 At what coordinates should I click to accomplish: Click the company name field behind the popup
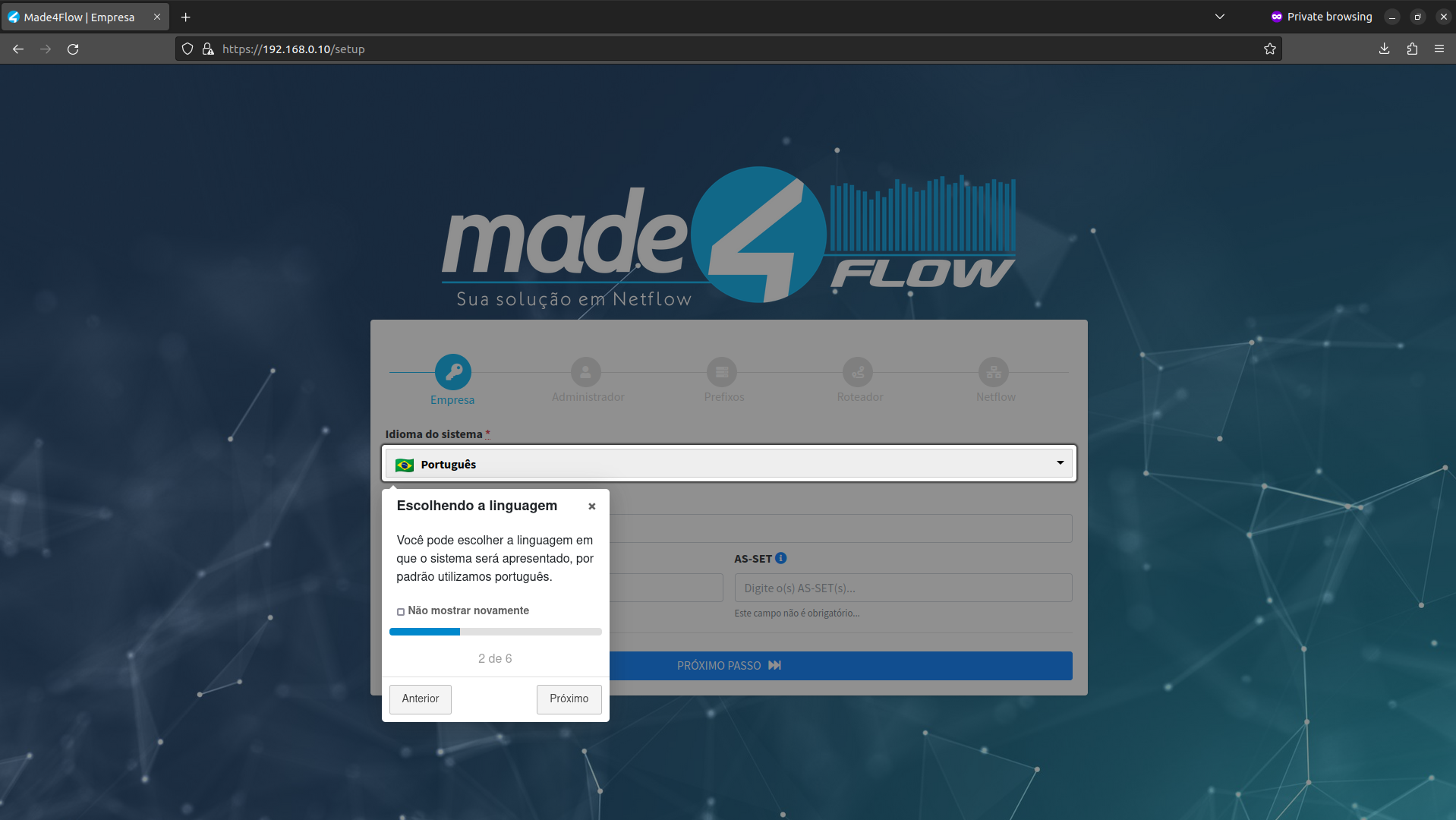[x=841, y=528]
